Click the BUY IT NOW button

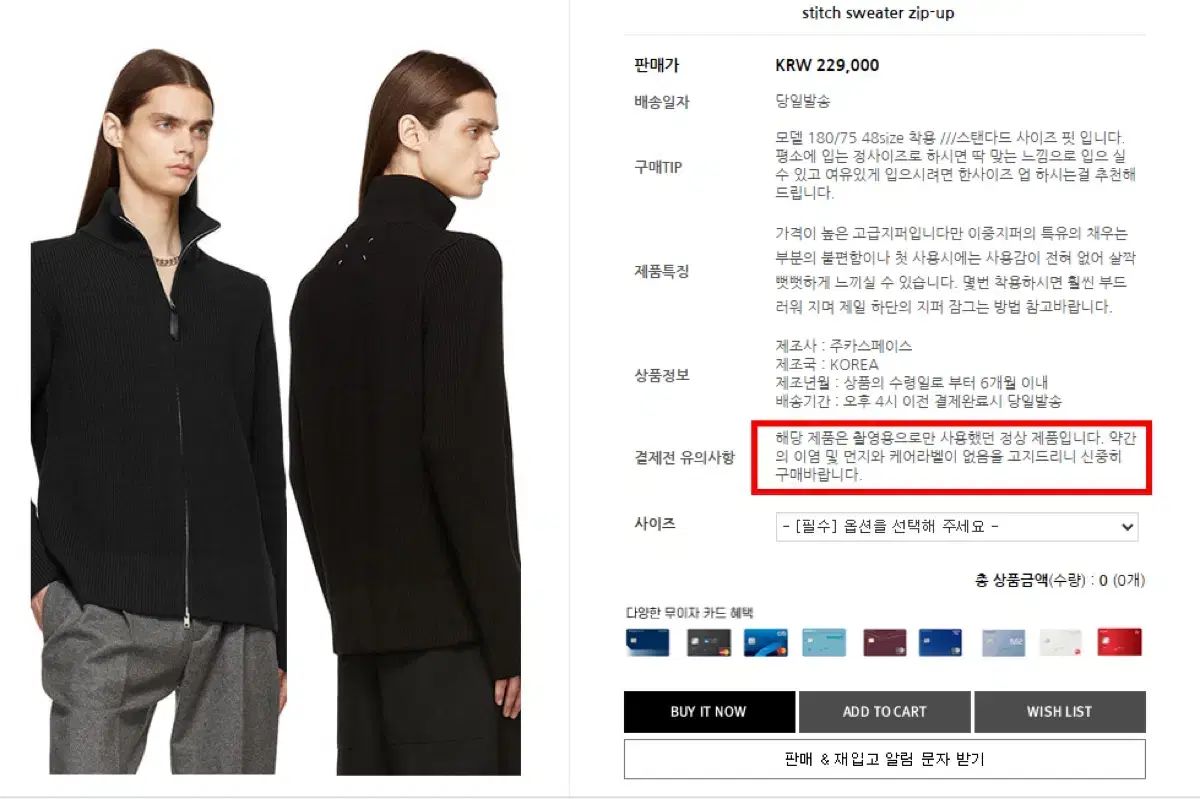click(x=709, y=712)
